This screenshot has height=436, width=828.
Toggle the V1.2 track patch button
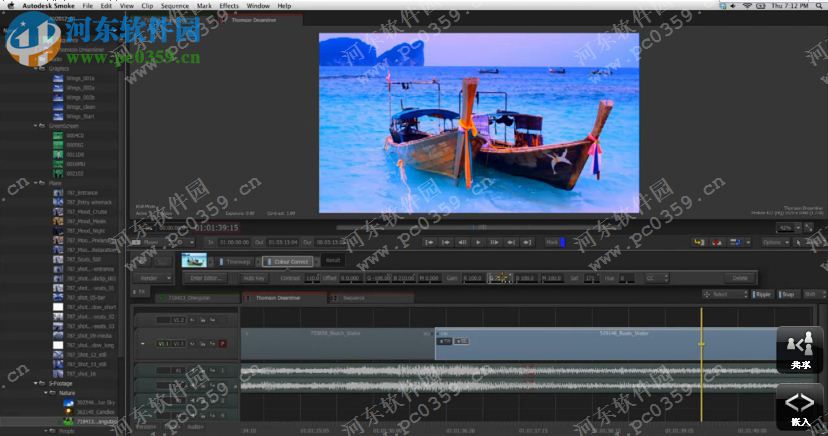[x=178, y=319]
